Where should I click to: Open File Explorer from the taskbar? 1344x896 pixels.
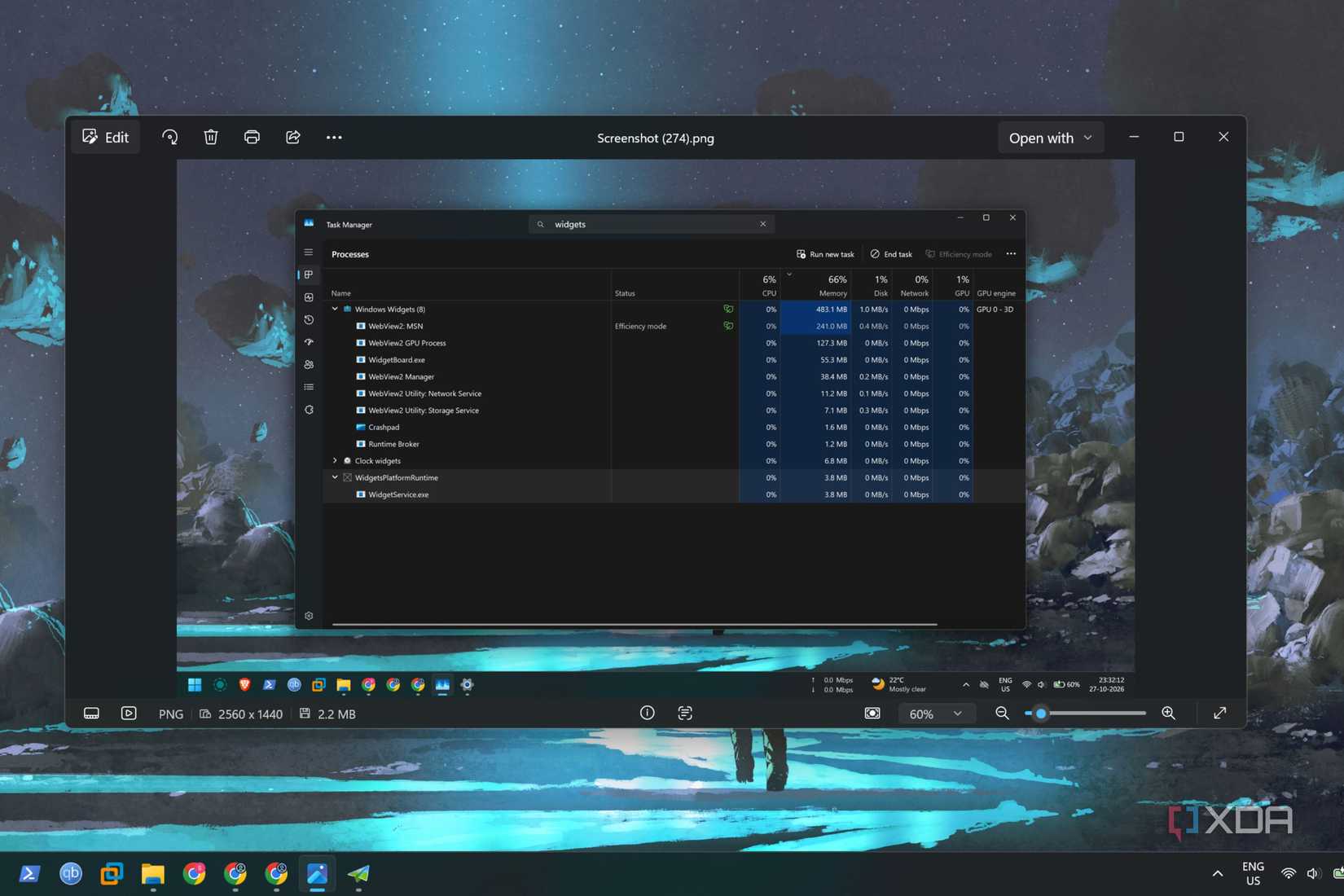(153, 874)
